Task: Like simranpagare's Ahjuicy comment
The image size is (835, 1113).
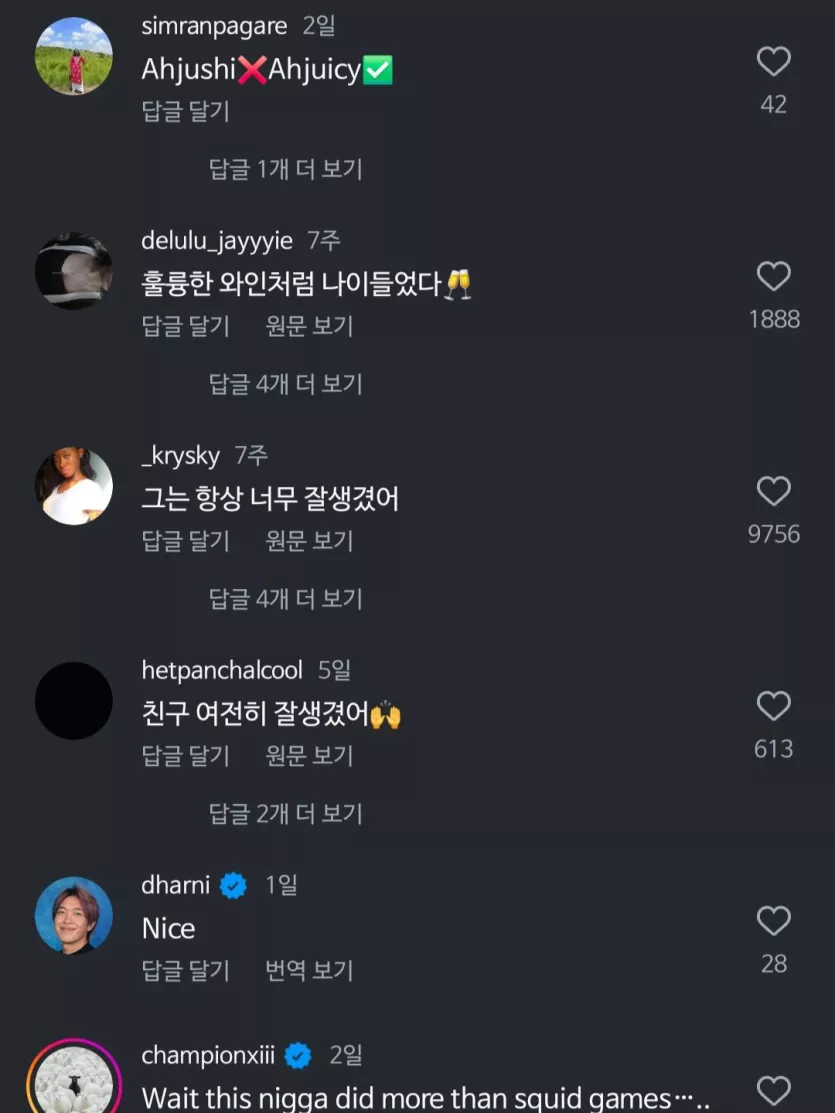Action: tap(773, 62)
